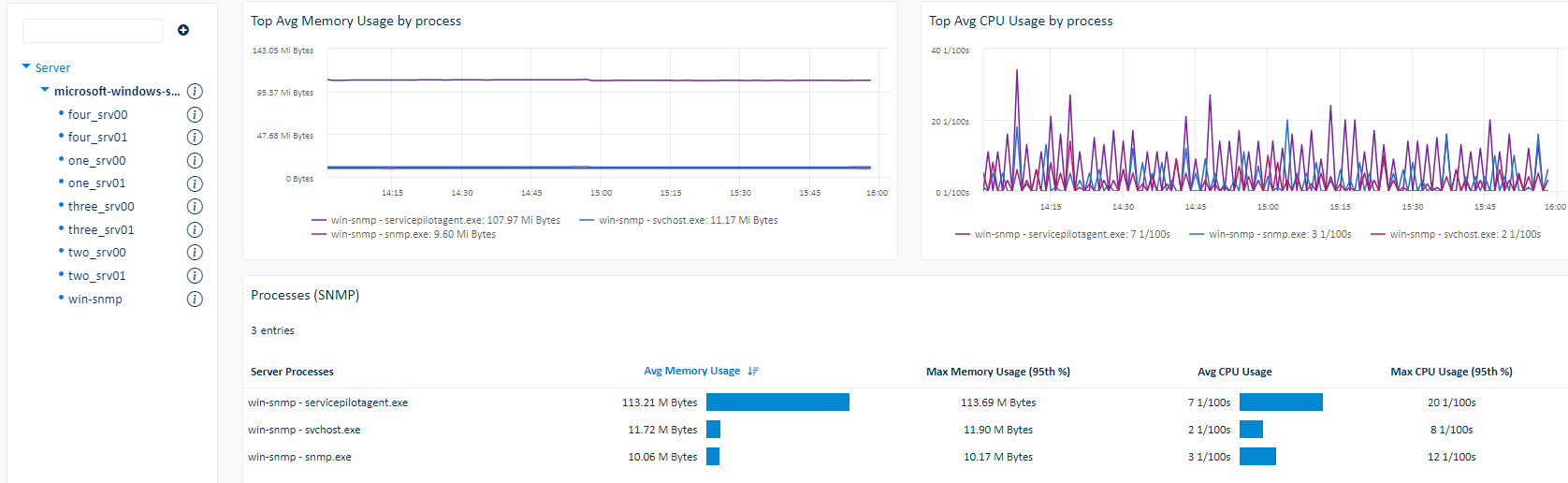Focus the sidebar search input field

[93, 31]
